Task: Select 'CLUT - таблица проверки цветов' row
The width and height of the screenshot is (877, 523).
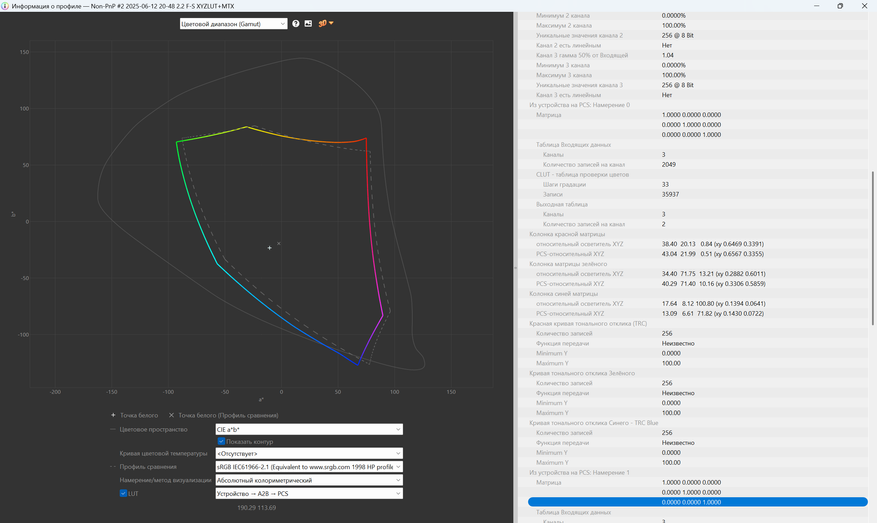Action: [580, 174]
